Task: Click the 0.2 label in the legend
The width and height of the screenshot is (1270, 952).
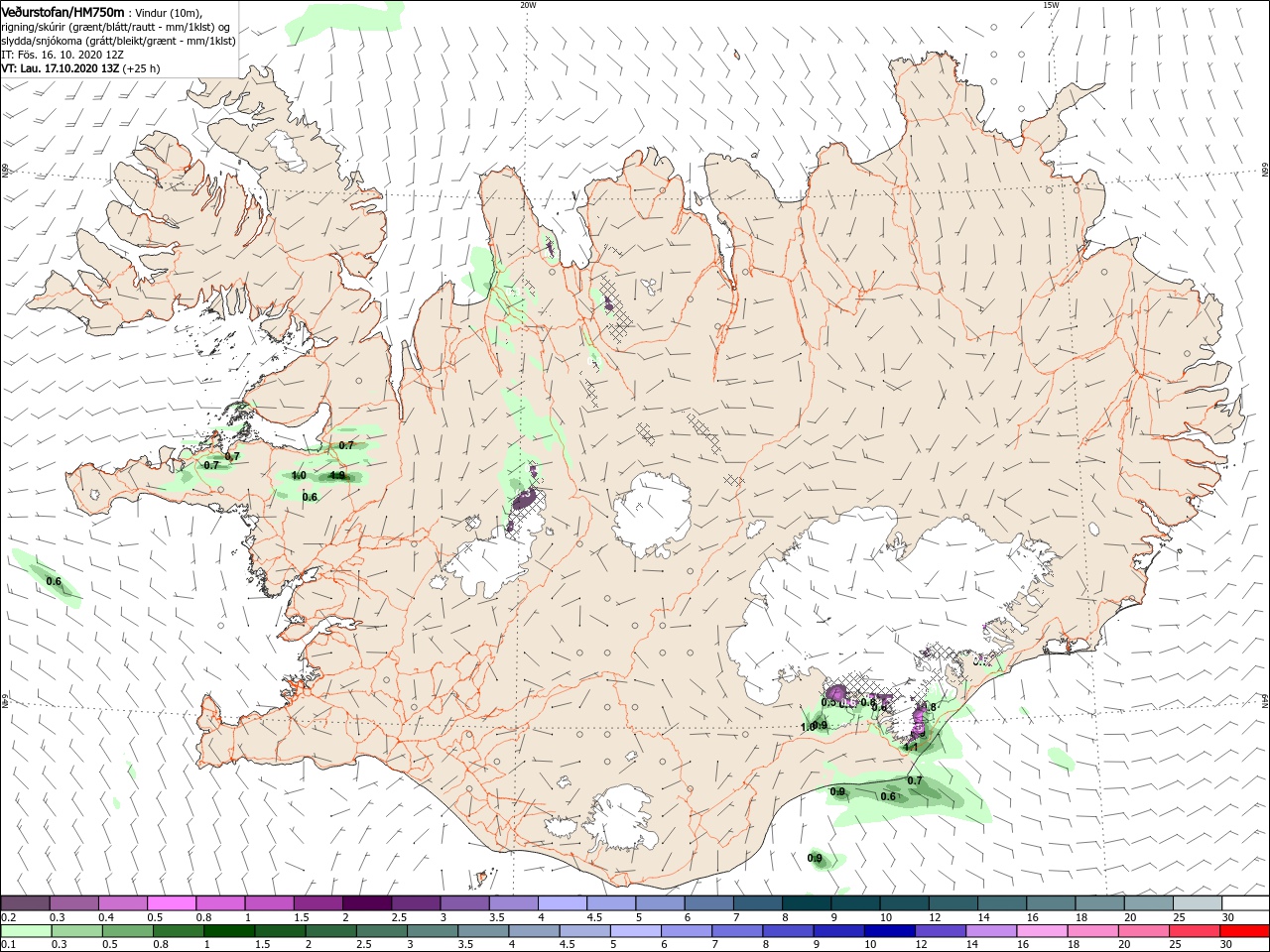Action: (8, 917)
